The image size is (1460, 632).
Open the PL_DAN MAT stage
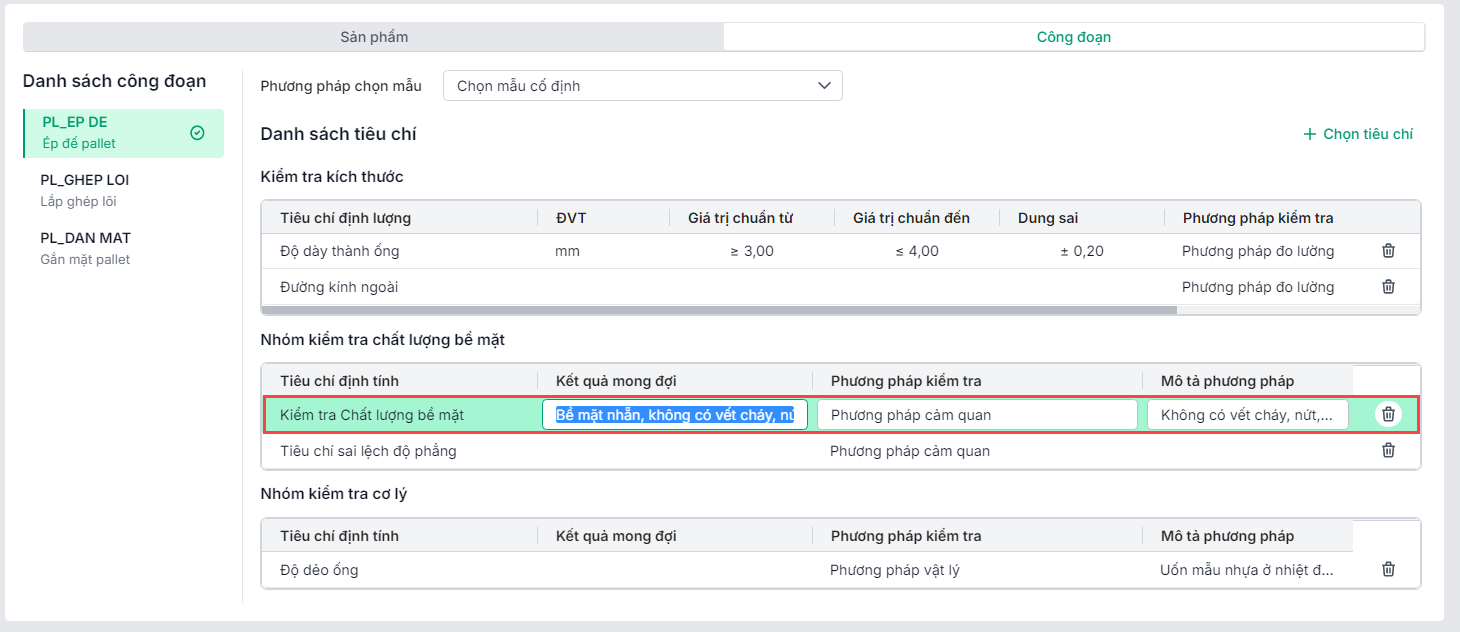click(85, 248)
